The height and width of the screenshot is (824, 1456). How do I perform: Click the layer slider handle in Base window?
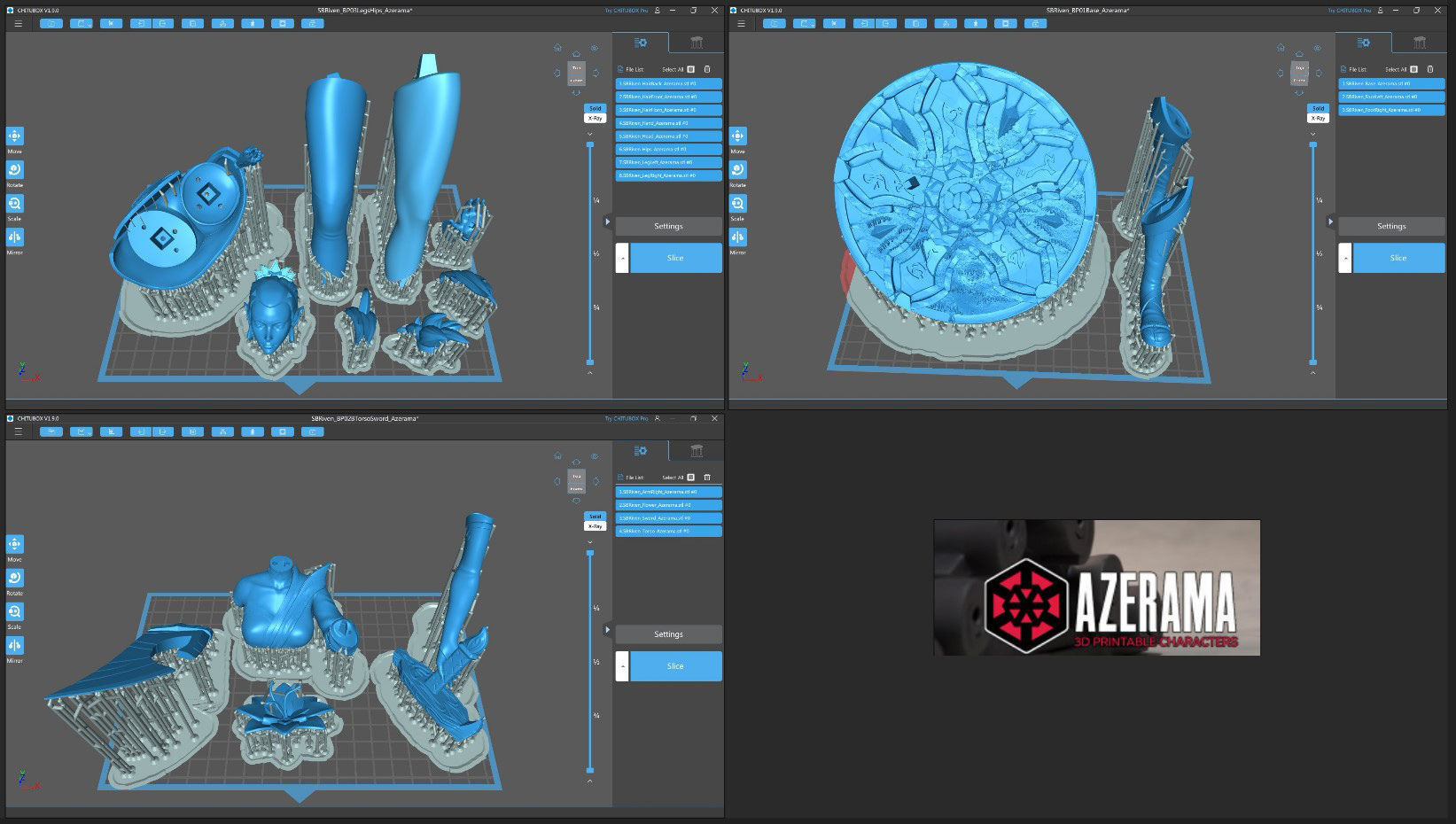[x=1313, y=144]
